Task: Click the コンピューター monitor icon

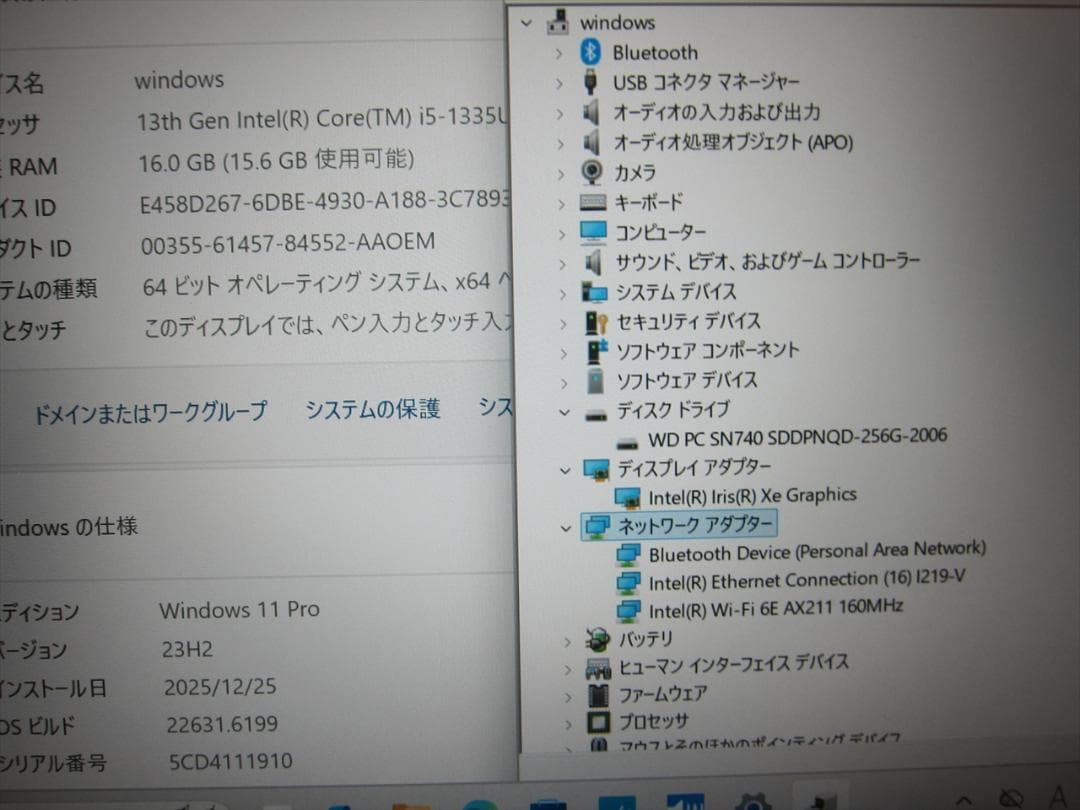Action: (x=593, y=232)
